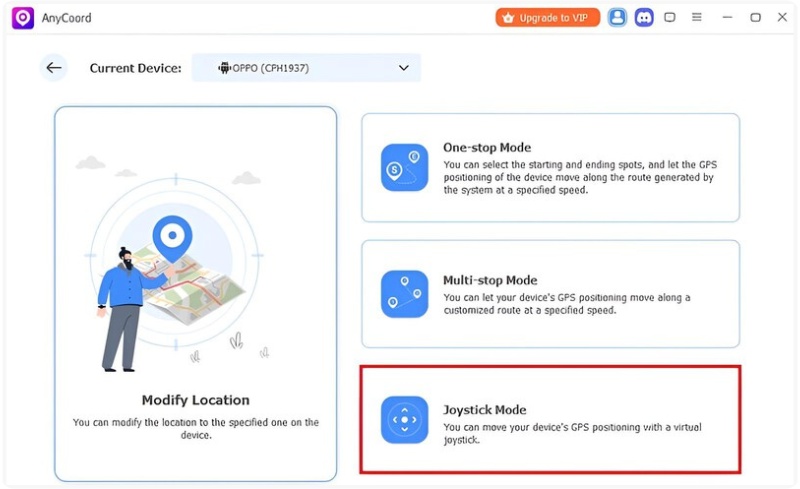Open the Modify Location heading
Screen dimensions: 800x489
pyautogui.click(x=195, y=400)
